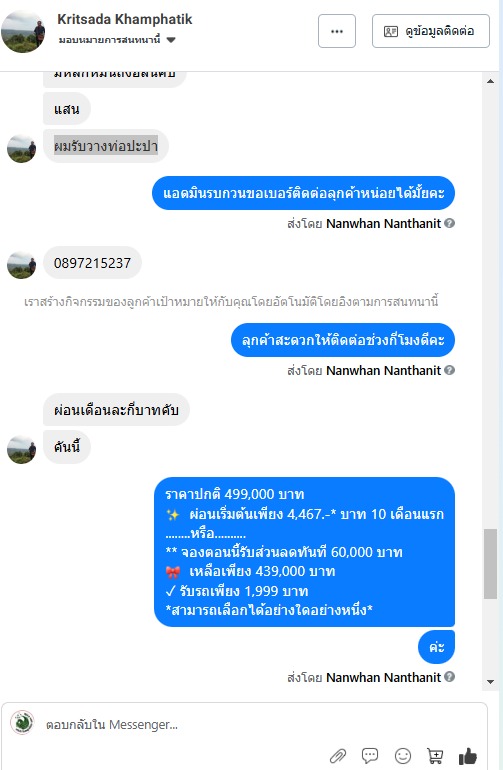The image size is (503, 770).
Task: Click scrollbar down arrow in chat
Action: coord(490,682)
